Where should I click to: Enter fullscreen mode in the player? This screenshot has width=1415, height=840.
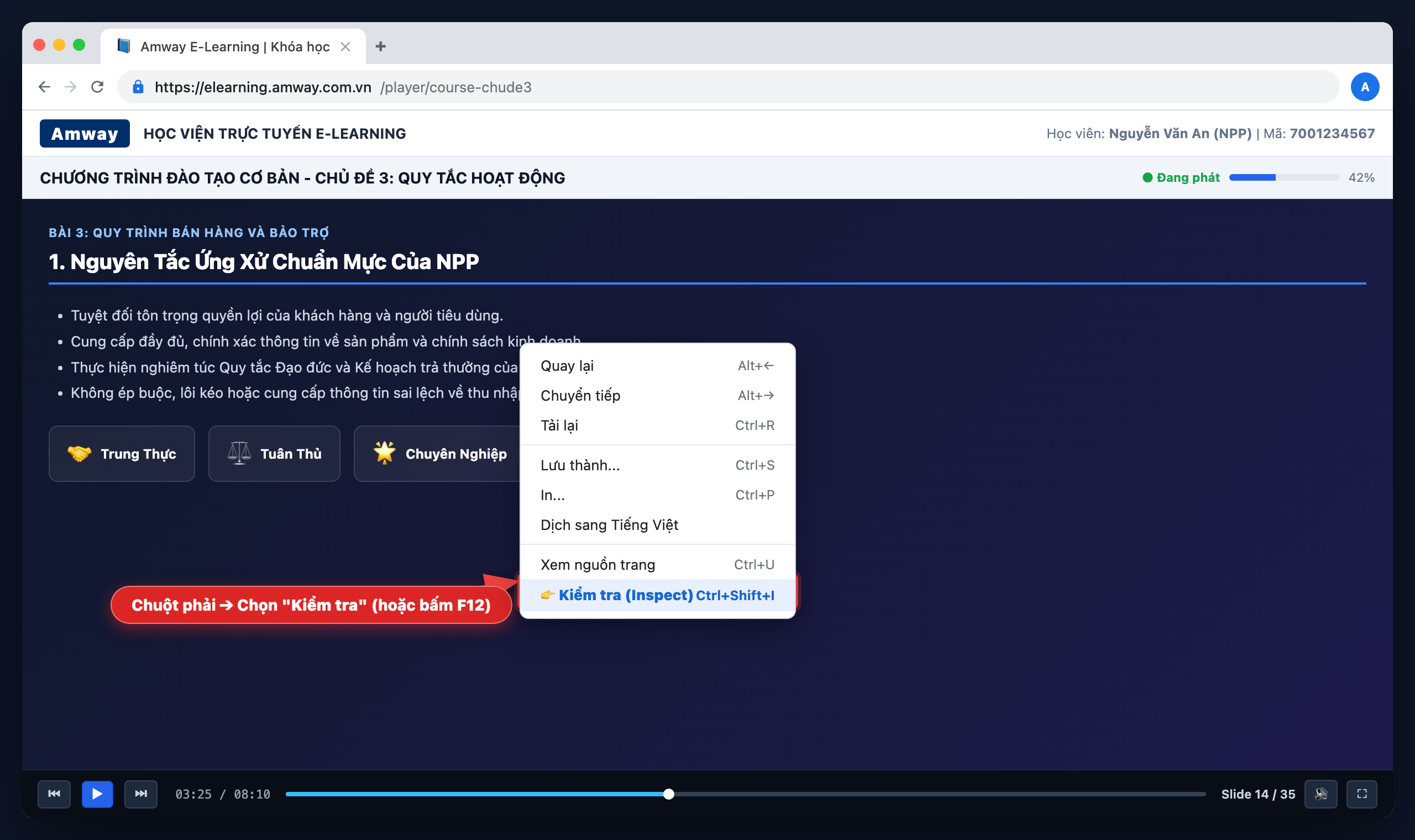(1362, 794)
